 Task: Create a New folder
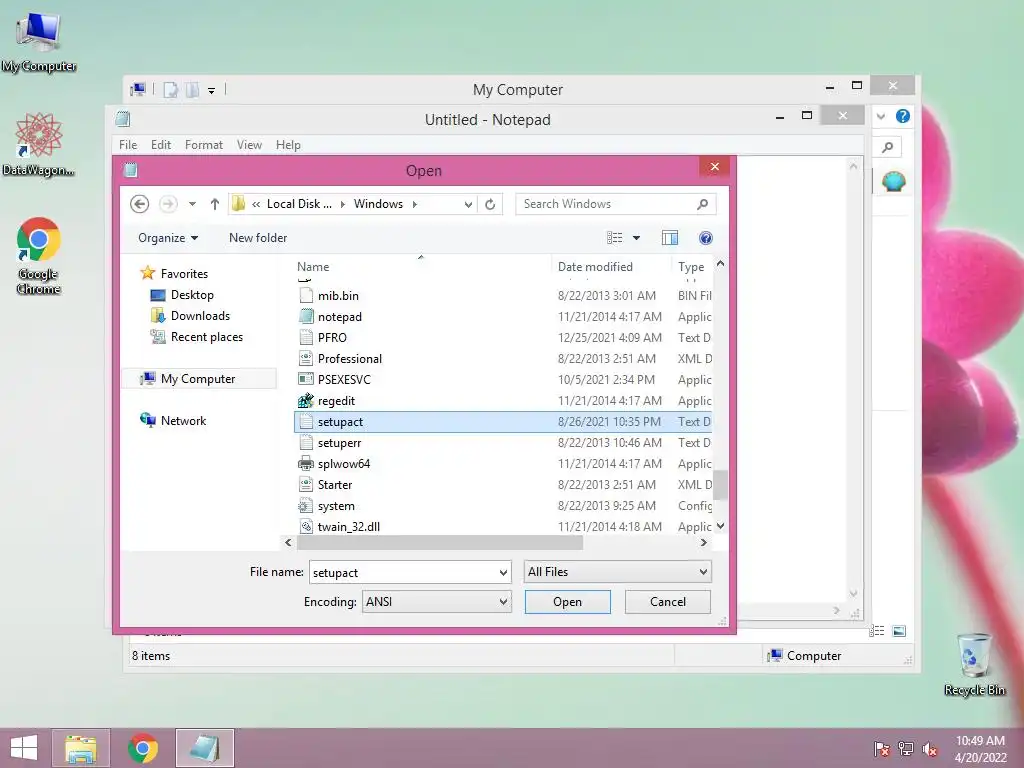[258, 238]
